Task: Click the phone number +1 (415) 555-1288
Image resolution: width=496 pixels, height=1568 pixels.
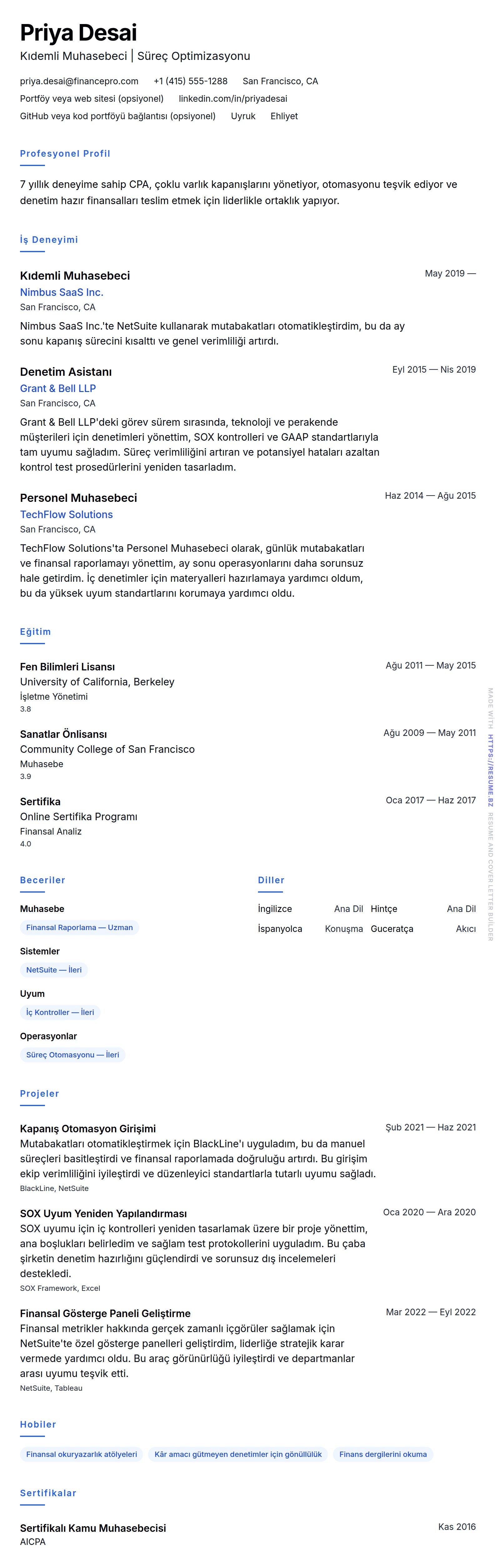Action: pos(190,81)
